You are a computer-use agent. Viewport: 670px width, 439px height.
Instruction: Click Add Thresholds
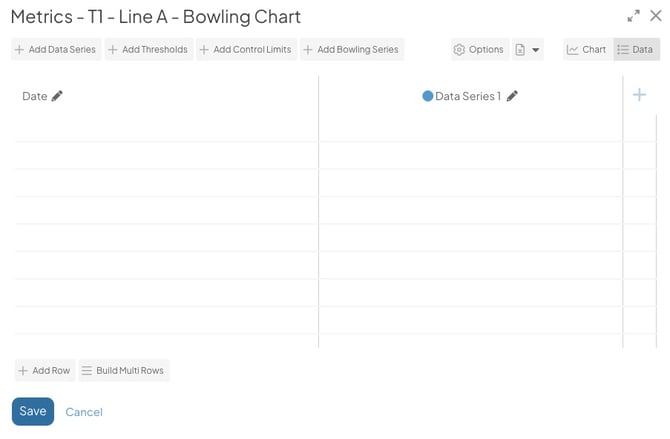coord(149,50)
